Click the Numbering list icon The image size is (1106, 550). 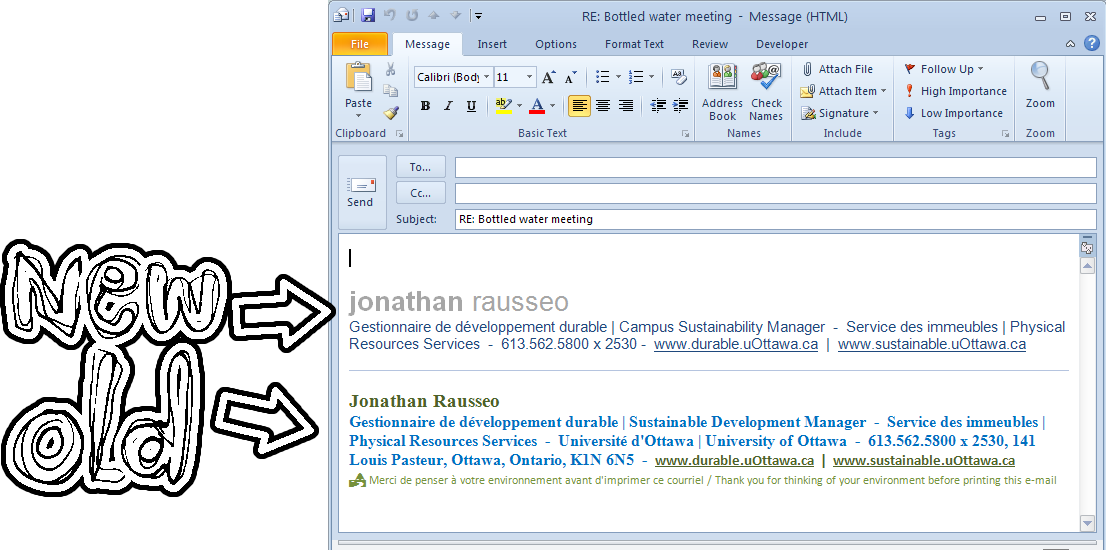636,76
